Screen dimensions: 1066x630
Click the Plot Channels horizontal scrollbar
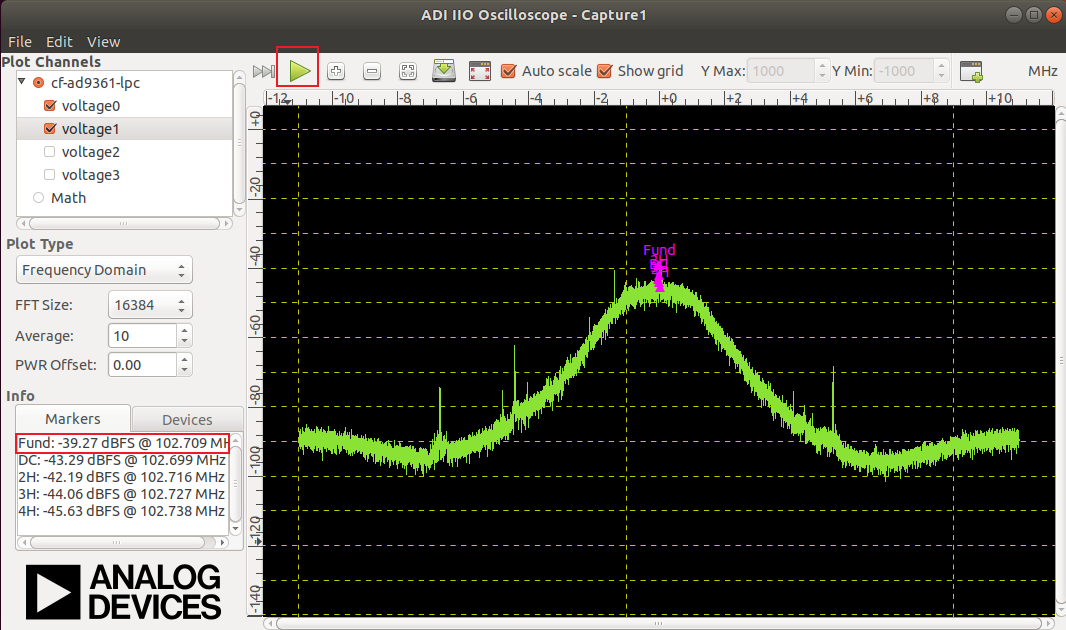123,223
